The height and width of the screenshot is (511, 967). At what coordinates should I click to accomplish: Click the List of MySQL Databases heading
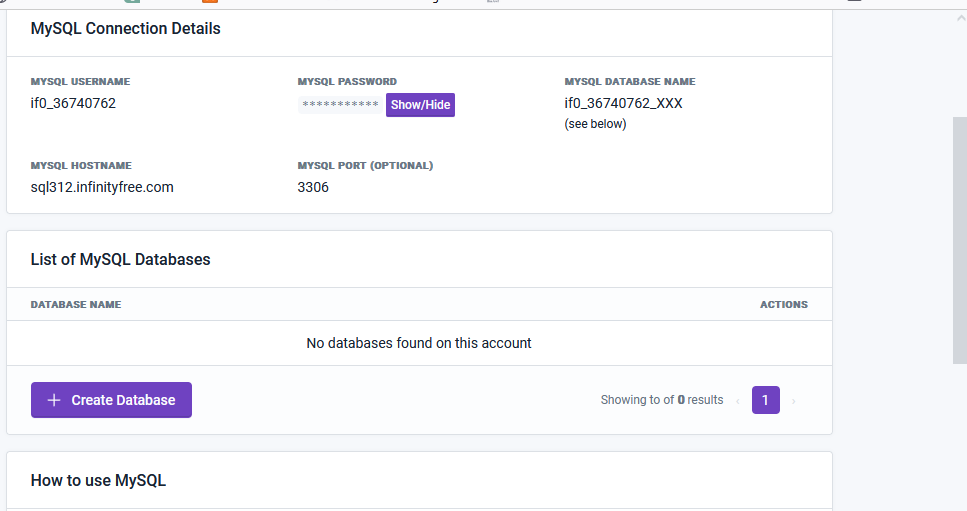121,259
